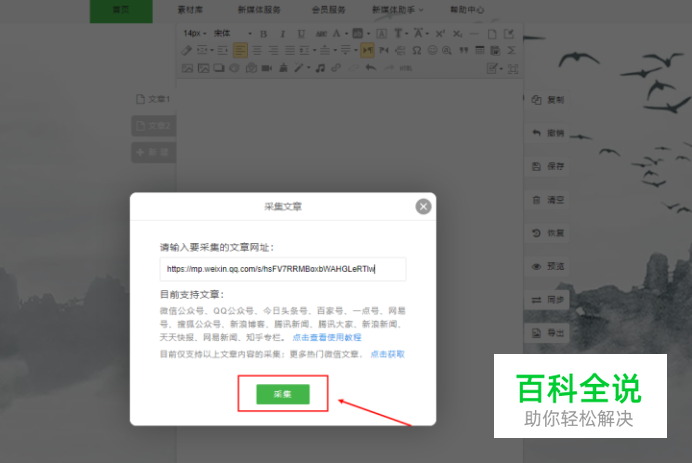The height and width of the screenshot is (463, 692).
Task: Set right-to-left text direction icon
Action: (x=384, y=50)
